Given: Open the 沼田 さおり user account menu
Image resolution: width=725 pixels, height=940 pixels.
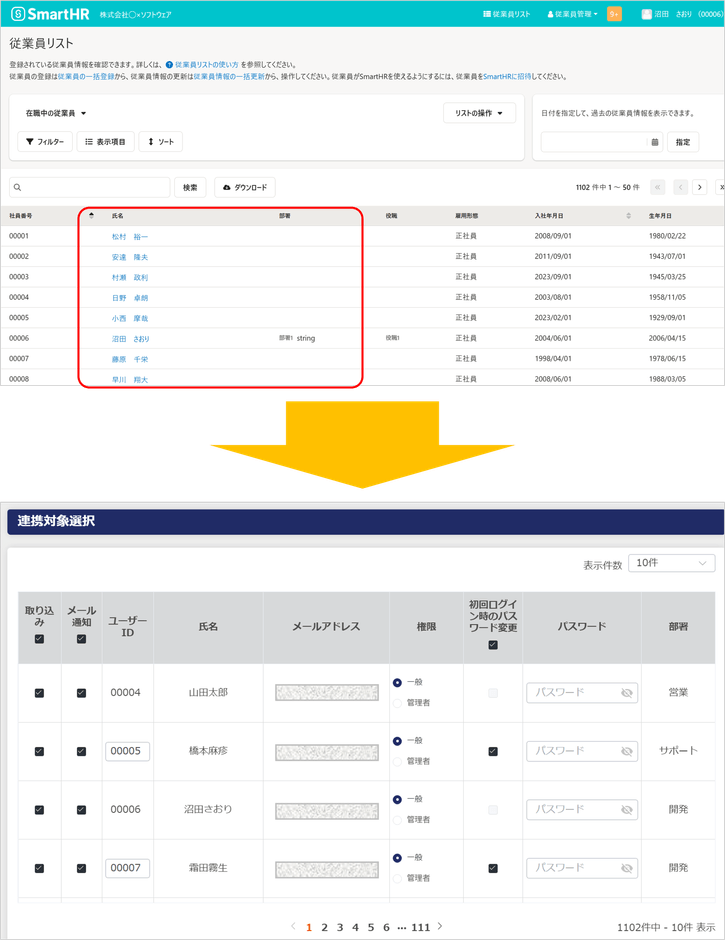Looking at the screenshot, I should tap(682, 14).
